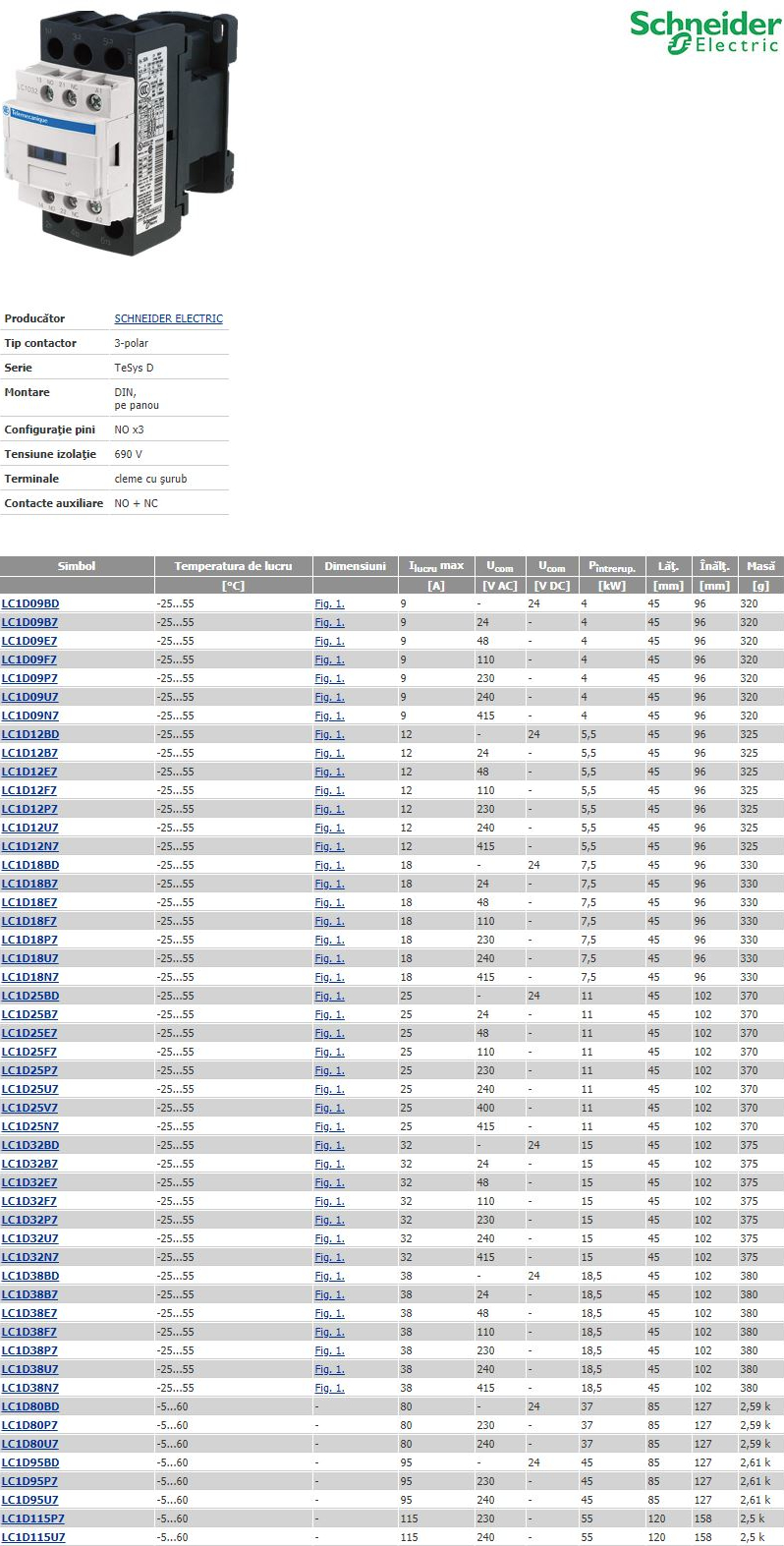Open product link LC1D32N7
The image size is (784, 1546).
[30, 1257]
